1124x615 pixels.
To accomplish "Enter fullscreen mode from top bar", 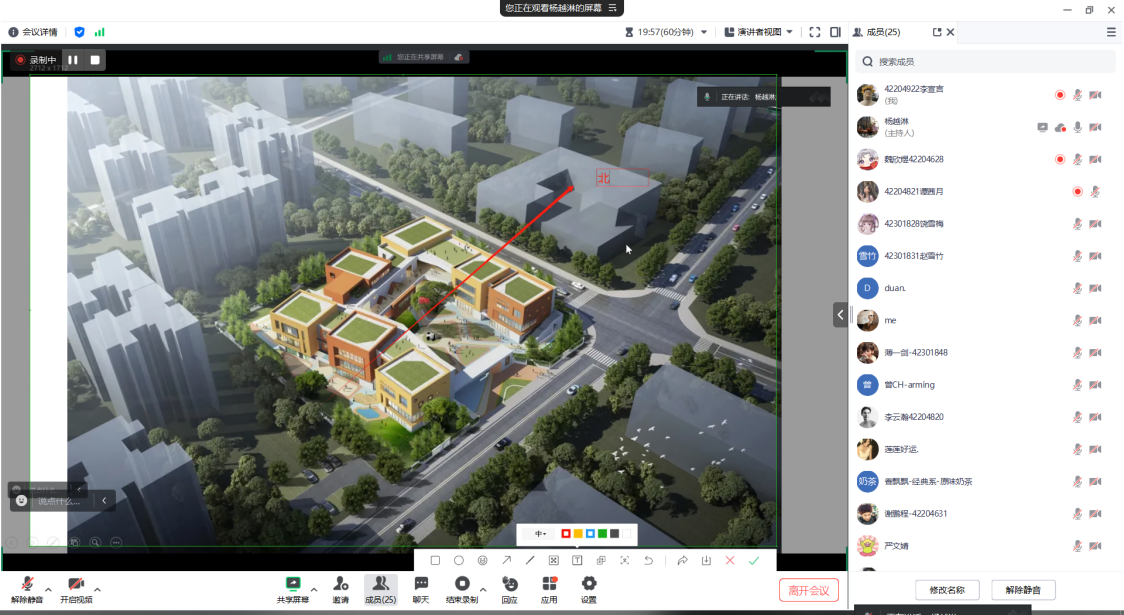I will pos(815,32).
